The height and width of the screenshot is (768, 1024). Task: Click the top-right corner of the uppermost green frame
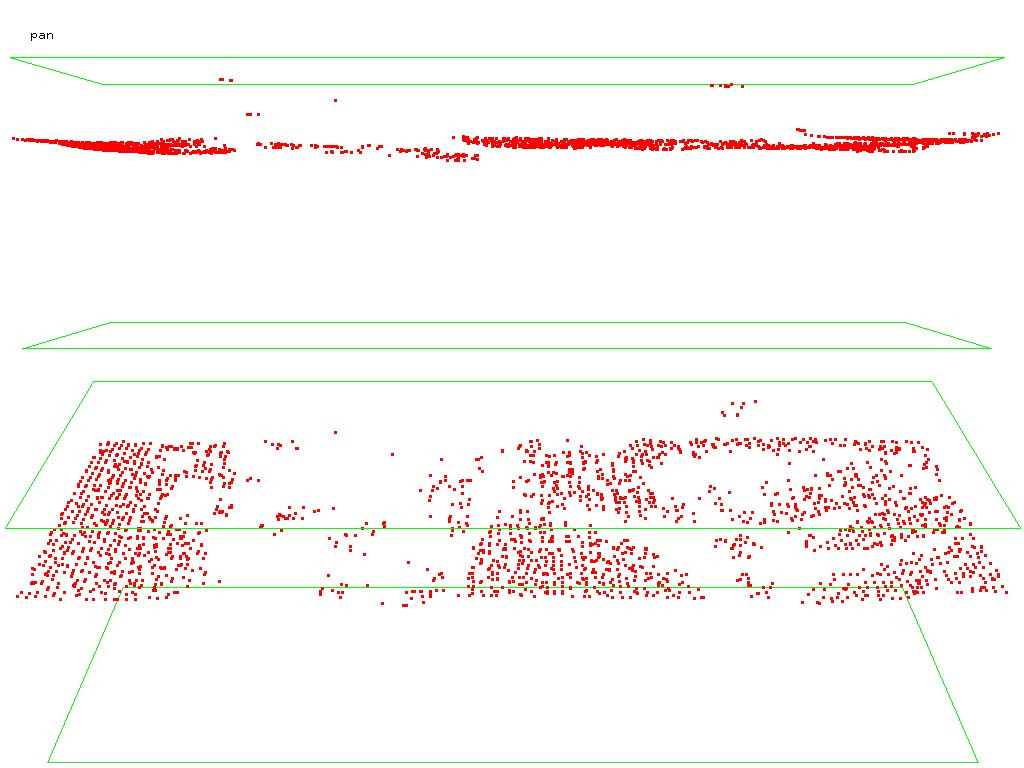pyautogui.click(x=1004, y=58)
